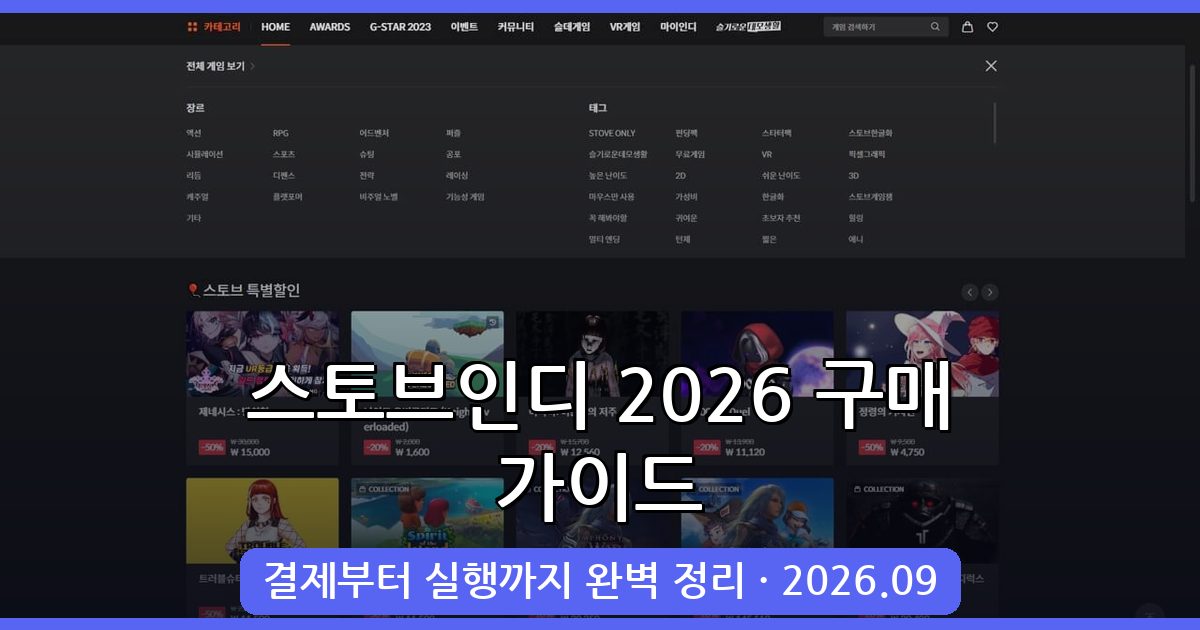The width and height of the screenshot is (1200, 630).
Task: Choose the 픽셀그래픽 tag
Action: [868, 154]
